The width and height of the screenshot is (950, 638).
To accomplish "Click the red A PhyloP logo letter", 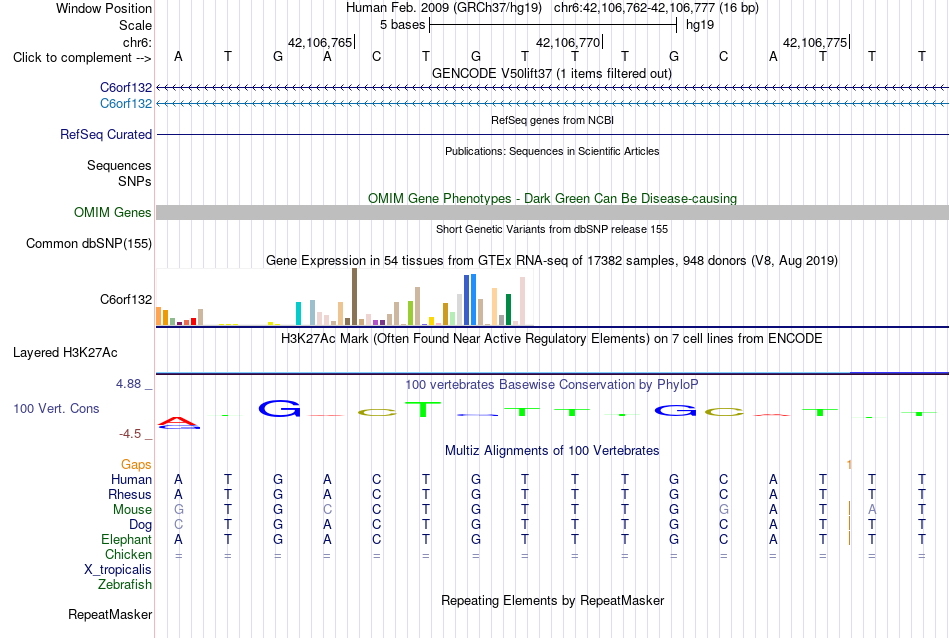I will (178, 420).
